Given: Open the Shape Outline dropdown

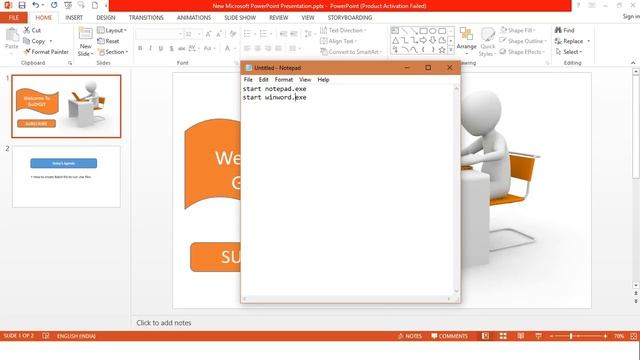Looking at the screenshot, I should pyautogui.click(x=523, y=41).
